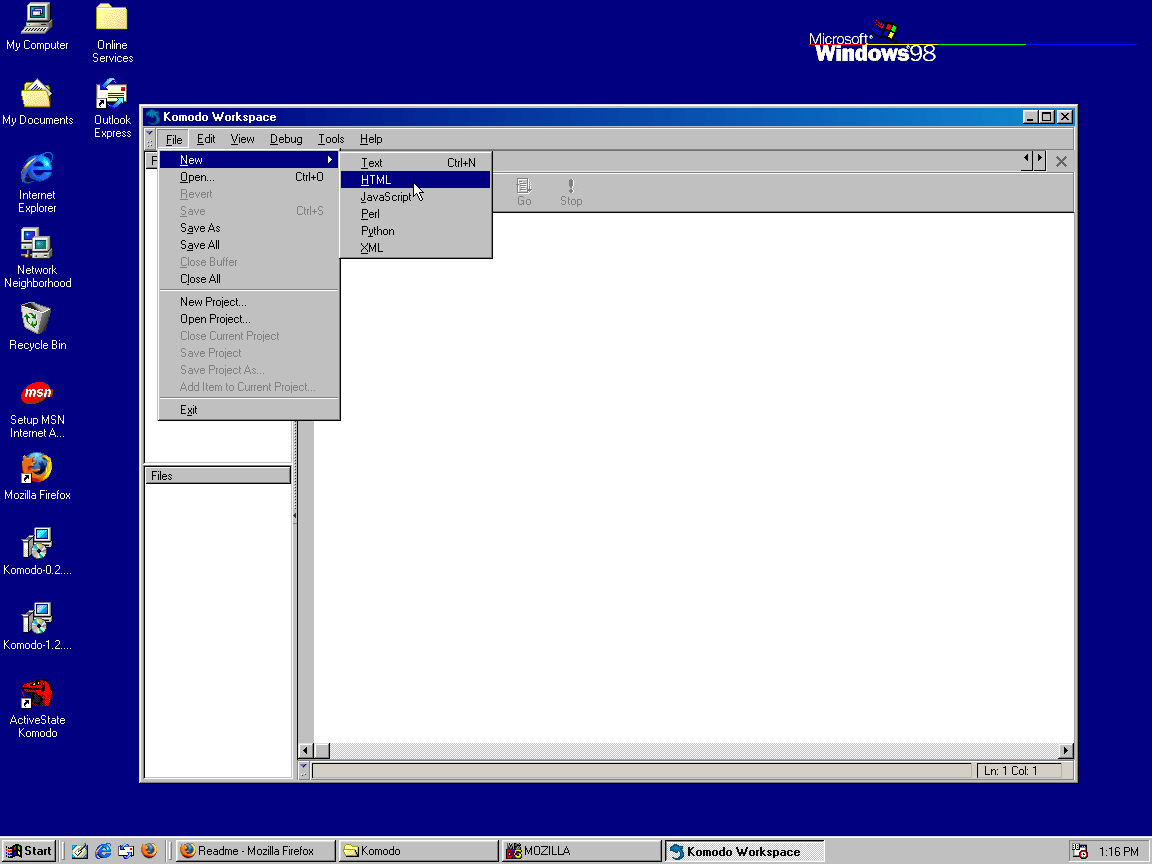Select the My Documents desktop icon
Viewport: 1152px width, 864px height.
pyautogui.click(x=37, y=103)
